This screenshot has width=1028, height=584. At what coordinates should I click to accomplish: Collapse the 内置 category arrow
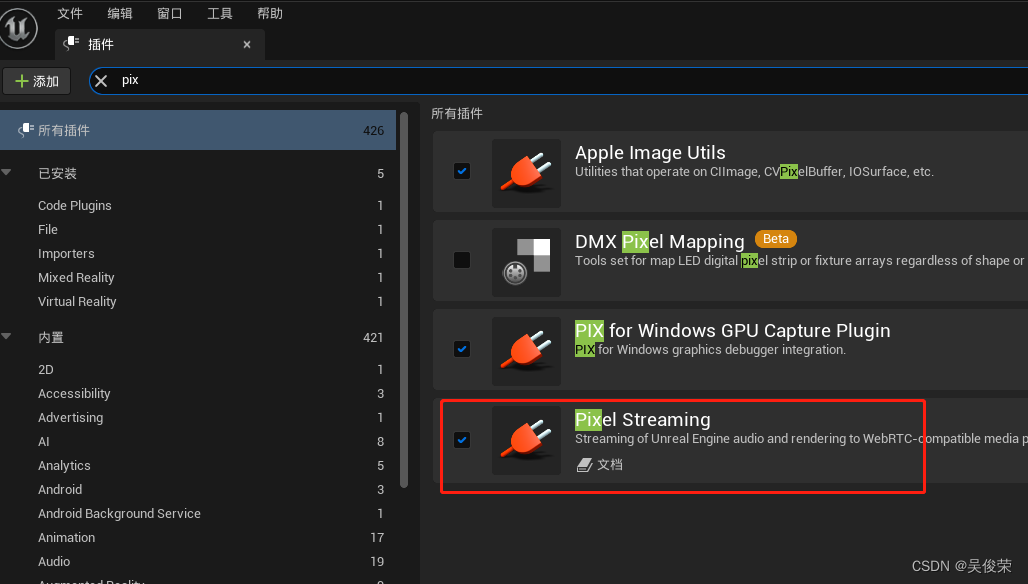pos(7,336)
